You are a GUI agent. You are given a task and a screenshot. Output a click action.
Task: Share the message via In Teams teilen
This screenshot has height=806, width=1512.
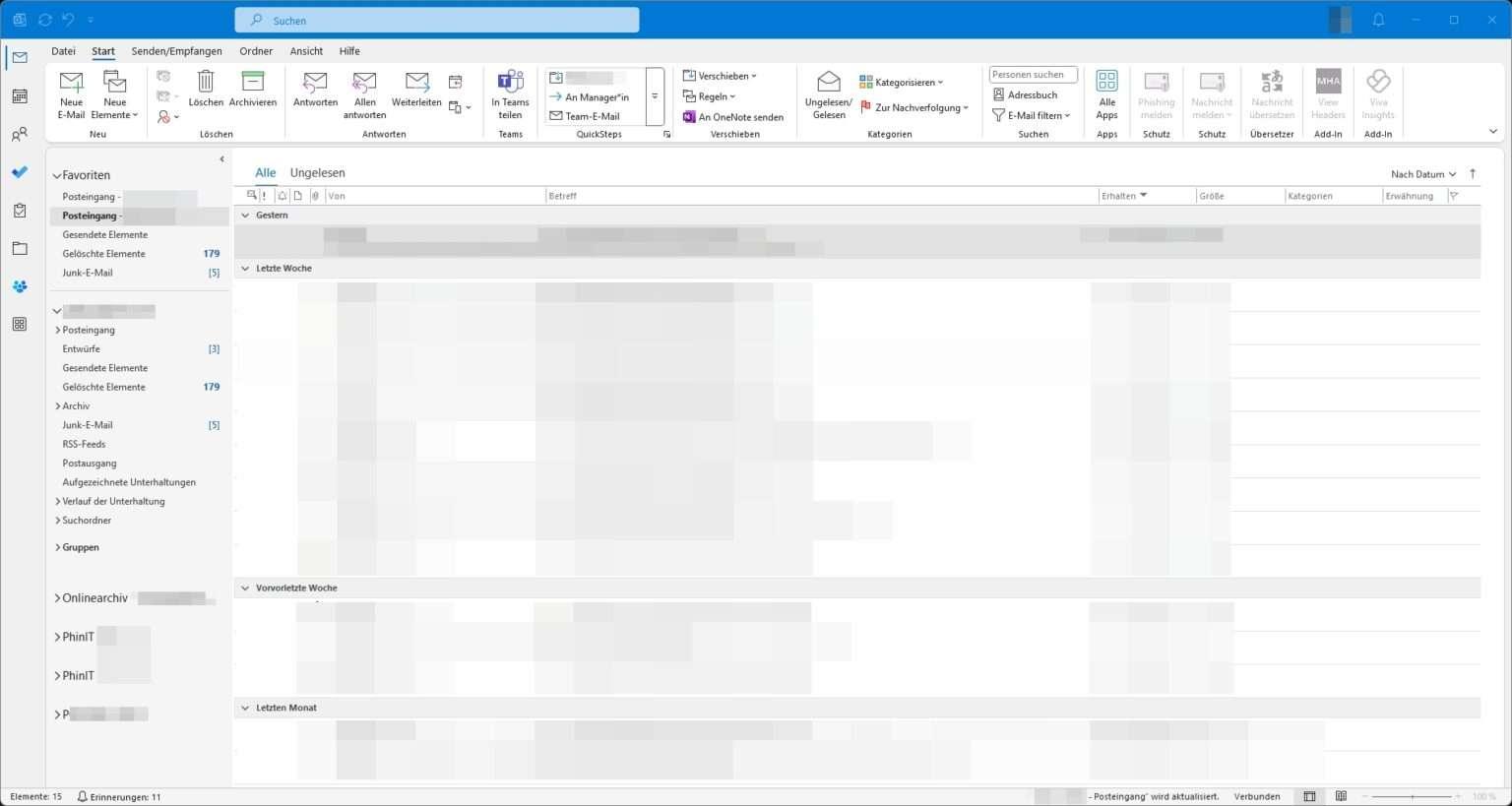(510, 96)
